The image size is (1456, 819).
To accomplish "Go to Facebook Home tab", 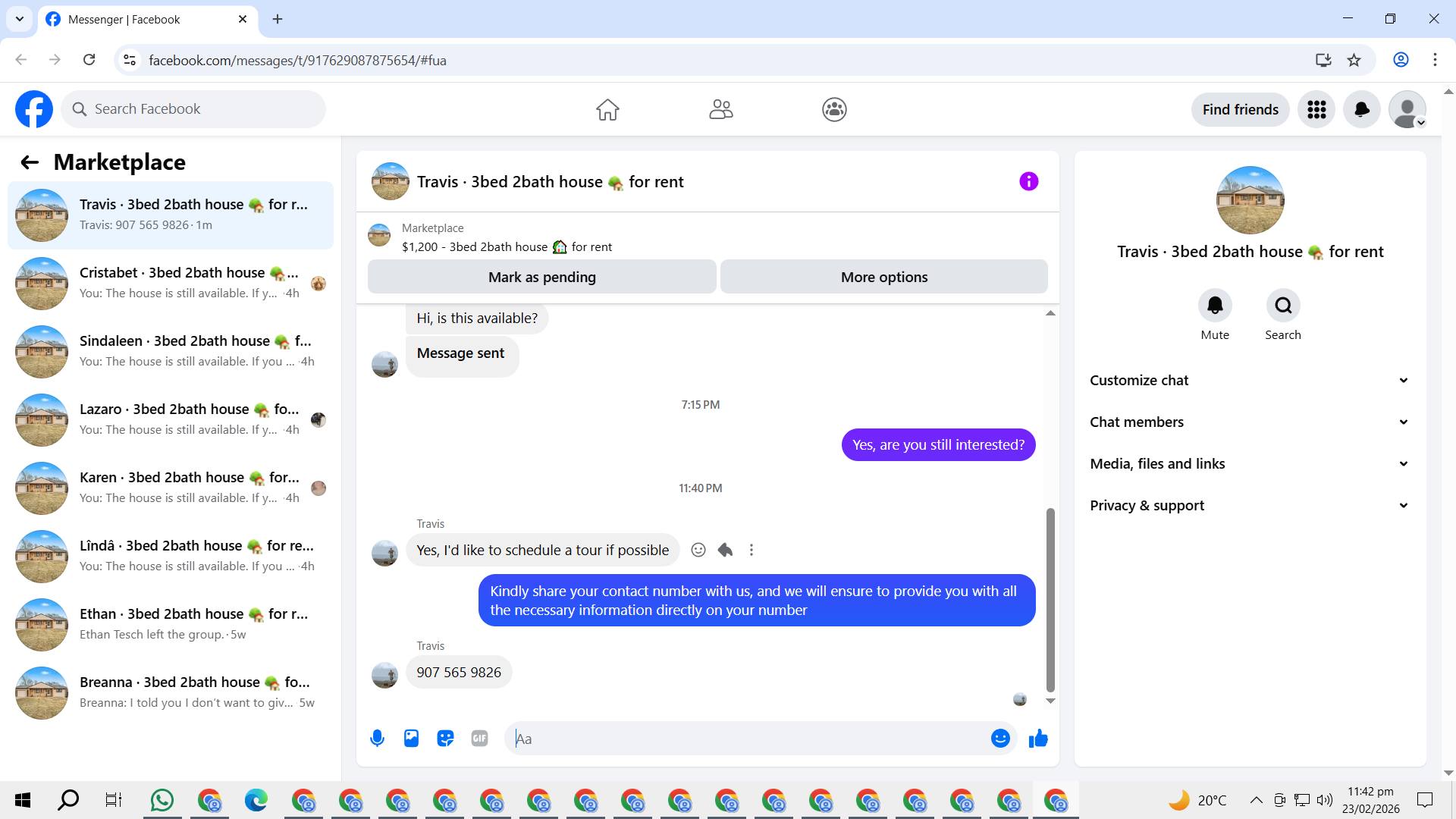I will click(607, 109).
